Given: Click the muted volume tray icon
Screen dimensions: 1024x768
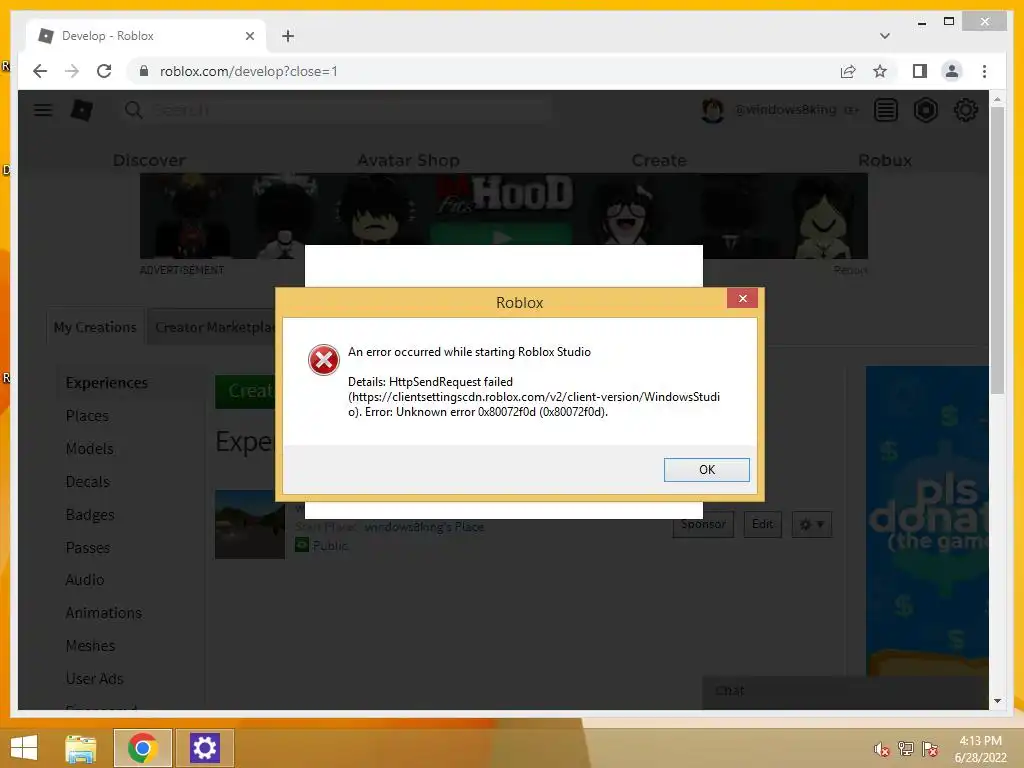Looking at the screenshot, I should [x=882, y=749].
